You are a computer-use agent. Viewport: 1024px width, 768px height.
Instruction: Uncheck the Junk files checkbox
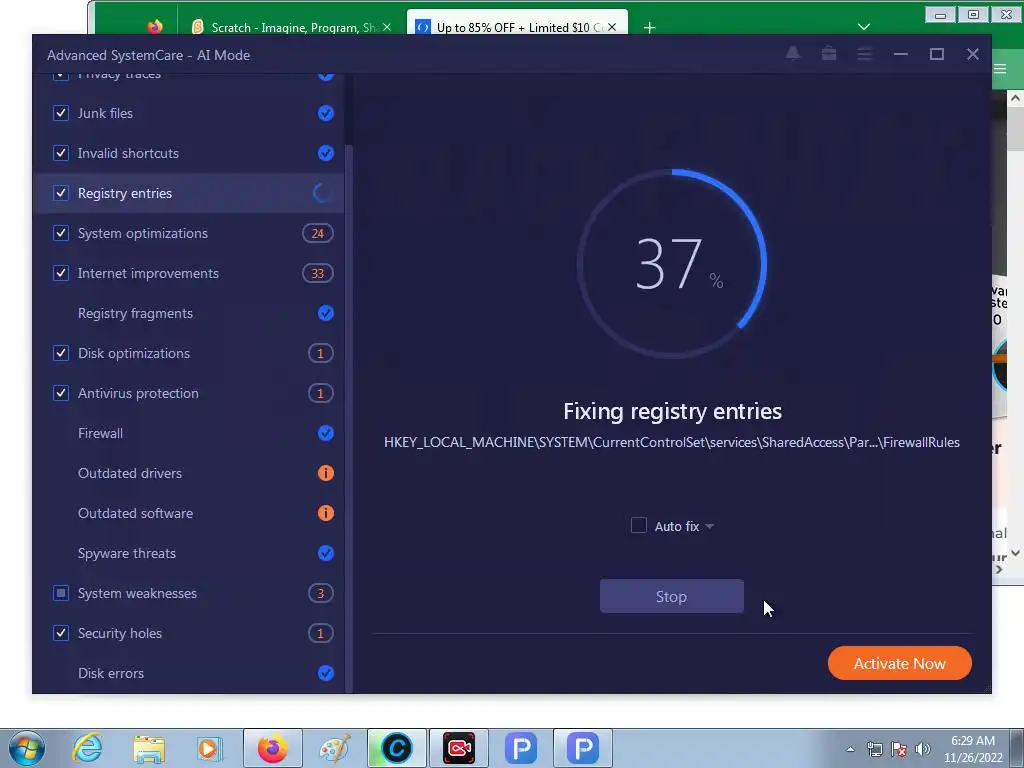[x=61, y=113]
